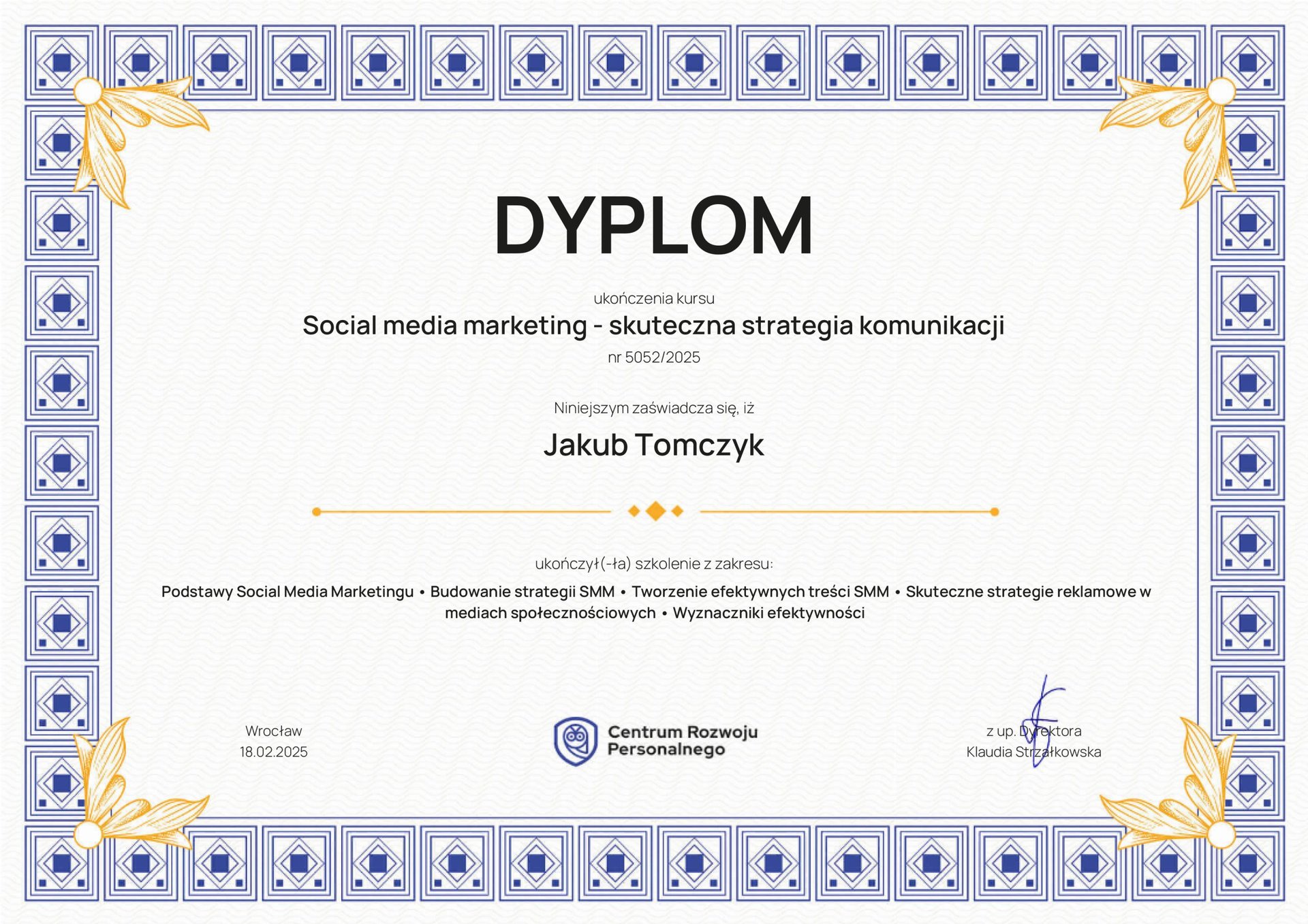Click the large center orange diamond divider

pyautogui.click(x=655, y=511)
